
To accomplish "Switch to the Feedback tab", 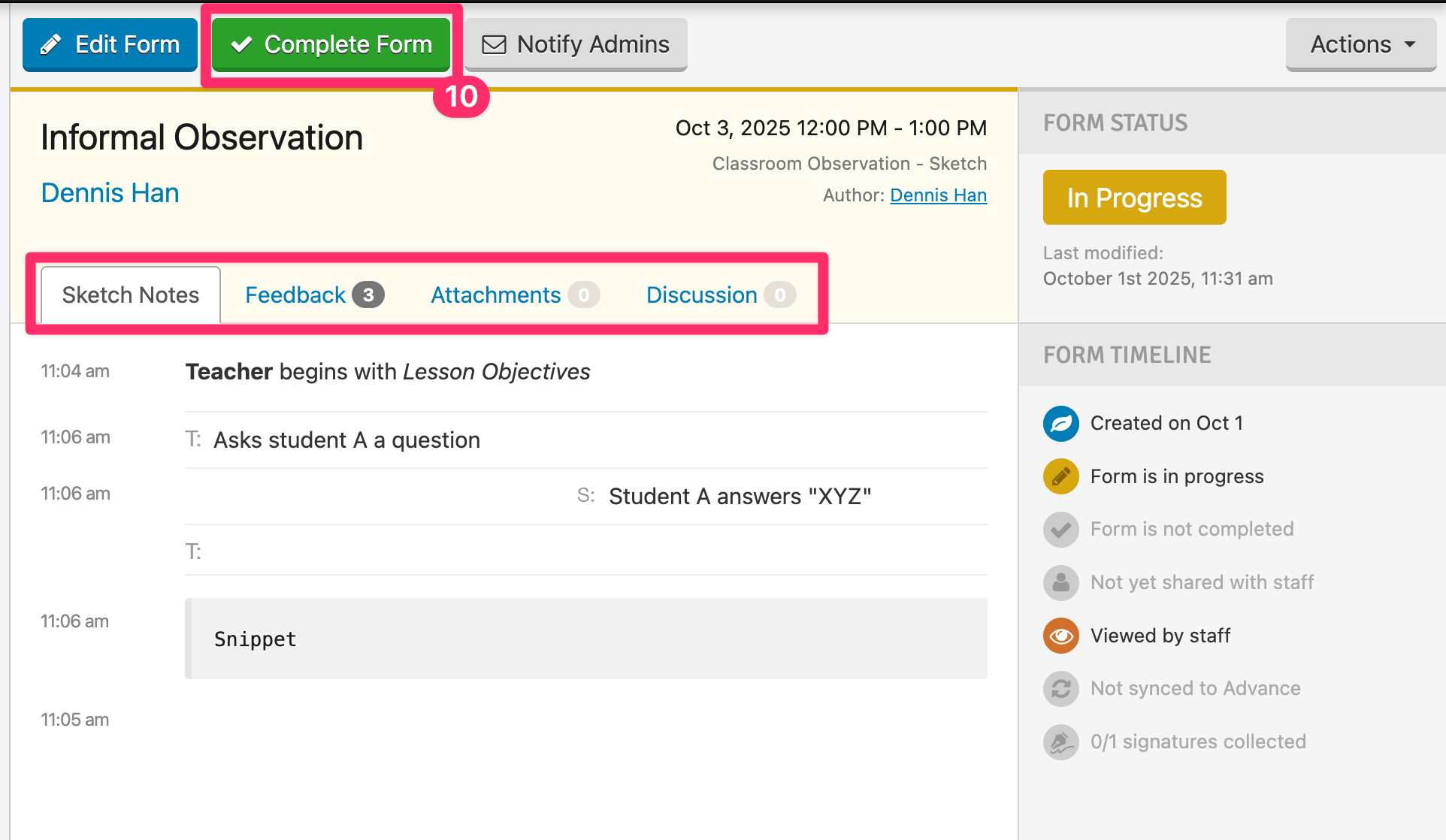I will click(314, 295).
